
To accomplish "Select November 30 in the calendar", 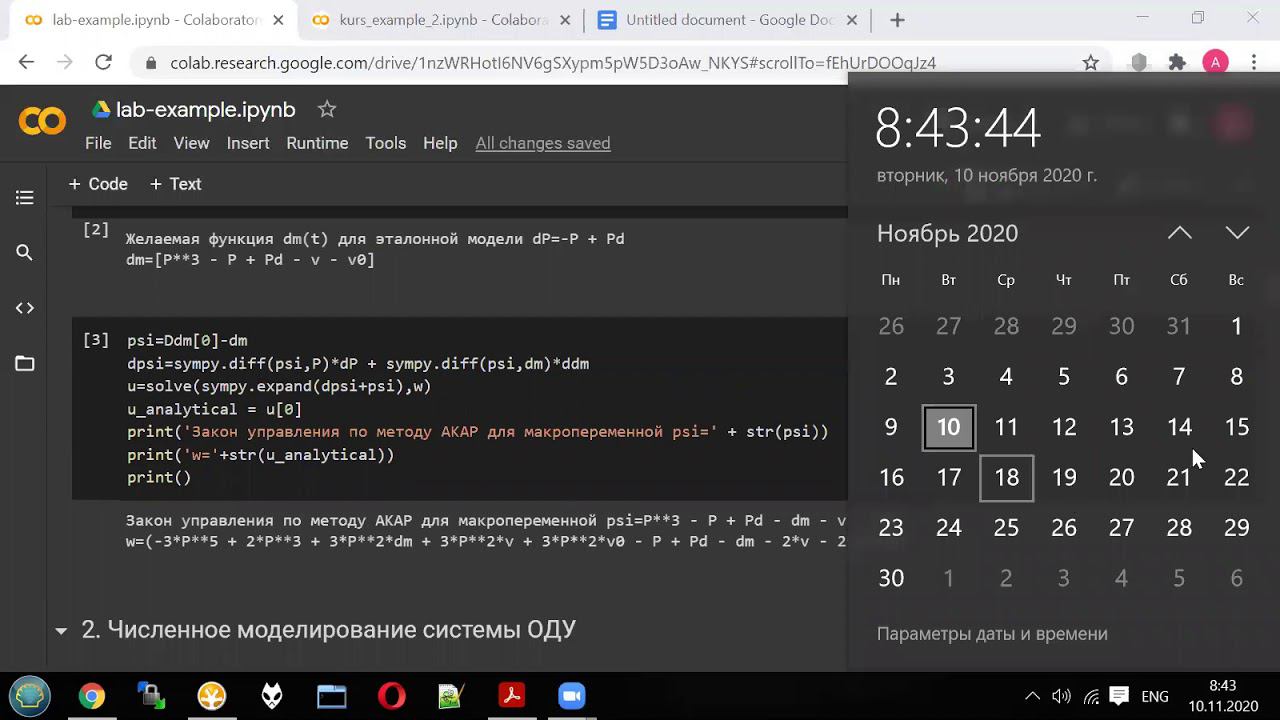I will [891, 578].
